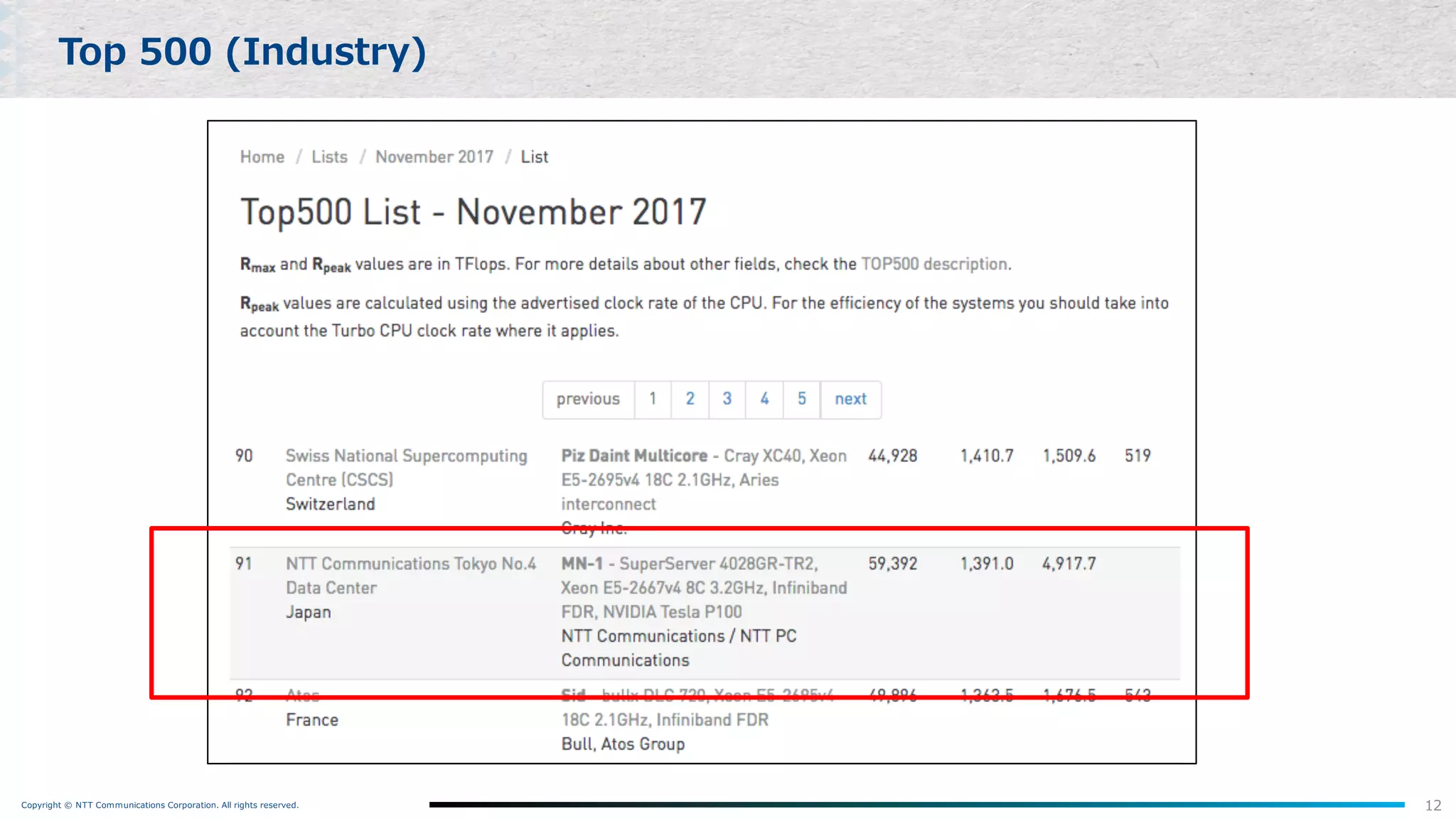This screenshot has height=819, width=1456.
Task: Select Rpeak value 4,917.7
Action: 1069,564
